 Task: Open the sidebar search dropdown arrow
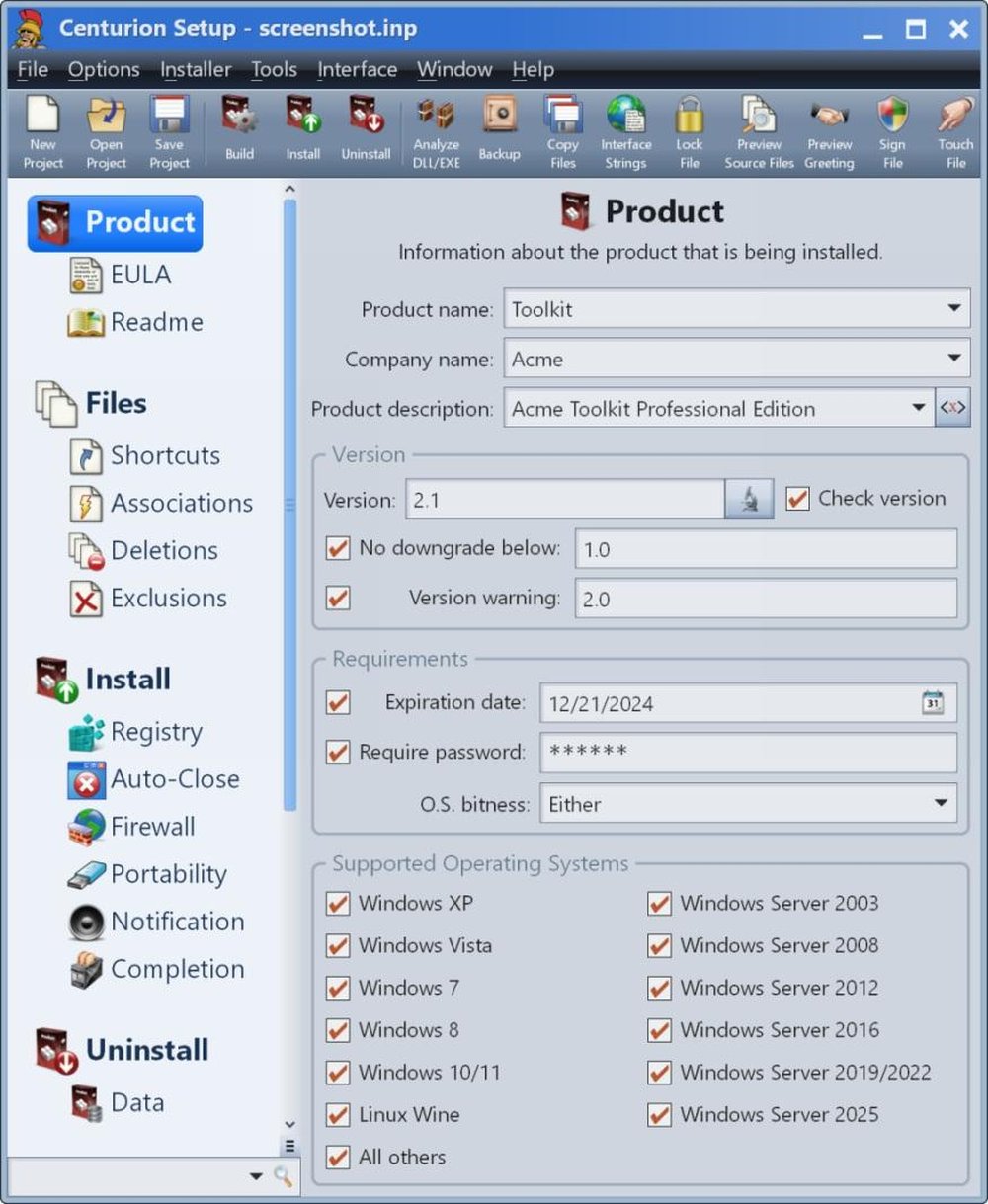[x=256, y=1176]
